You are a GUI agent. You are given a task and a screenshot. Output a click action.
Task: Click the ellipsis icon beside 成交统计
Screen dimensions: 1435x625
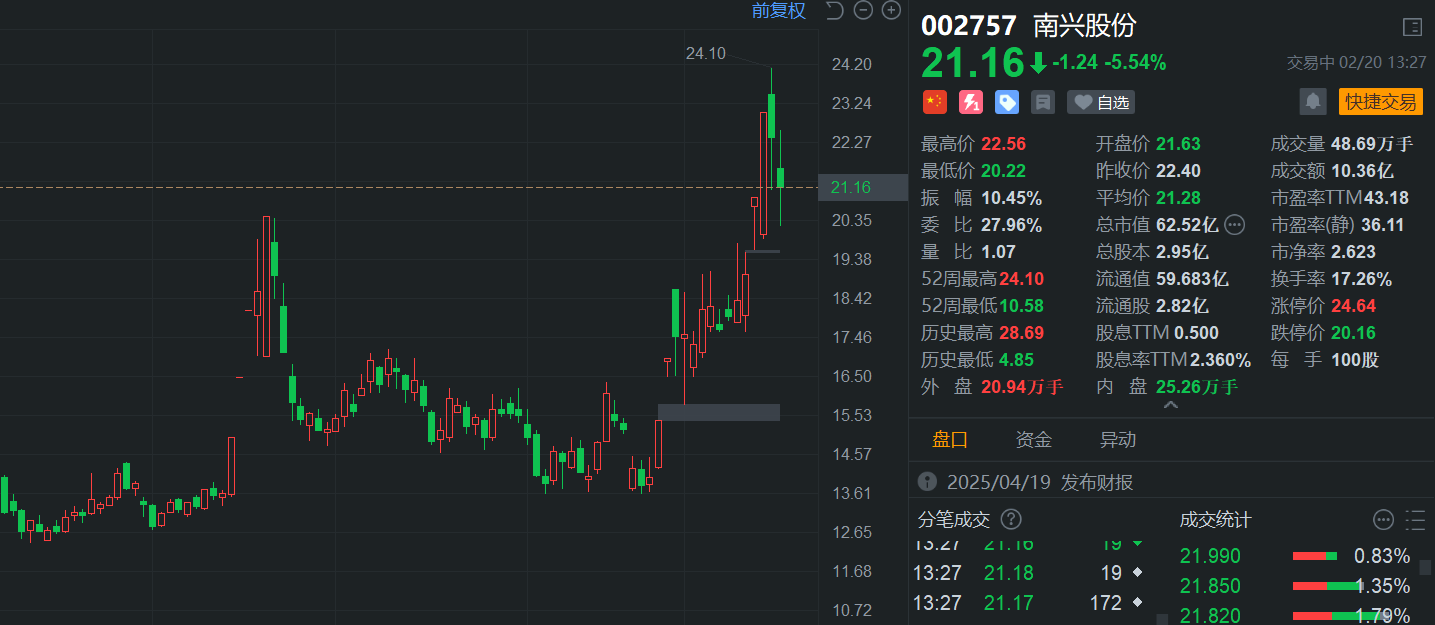1383,519
